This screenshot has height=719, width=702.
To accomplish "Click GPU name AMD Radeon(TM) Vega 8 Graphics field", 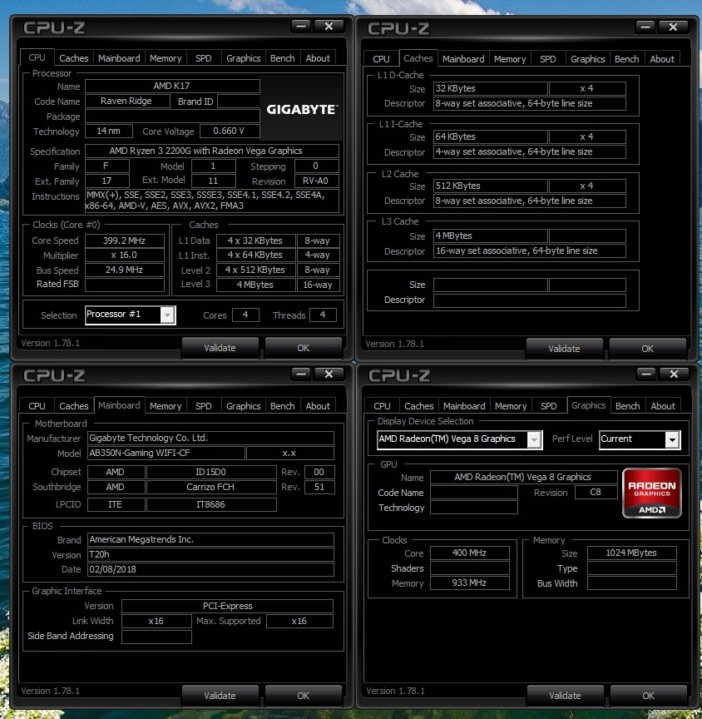I will pos(524,477).
